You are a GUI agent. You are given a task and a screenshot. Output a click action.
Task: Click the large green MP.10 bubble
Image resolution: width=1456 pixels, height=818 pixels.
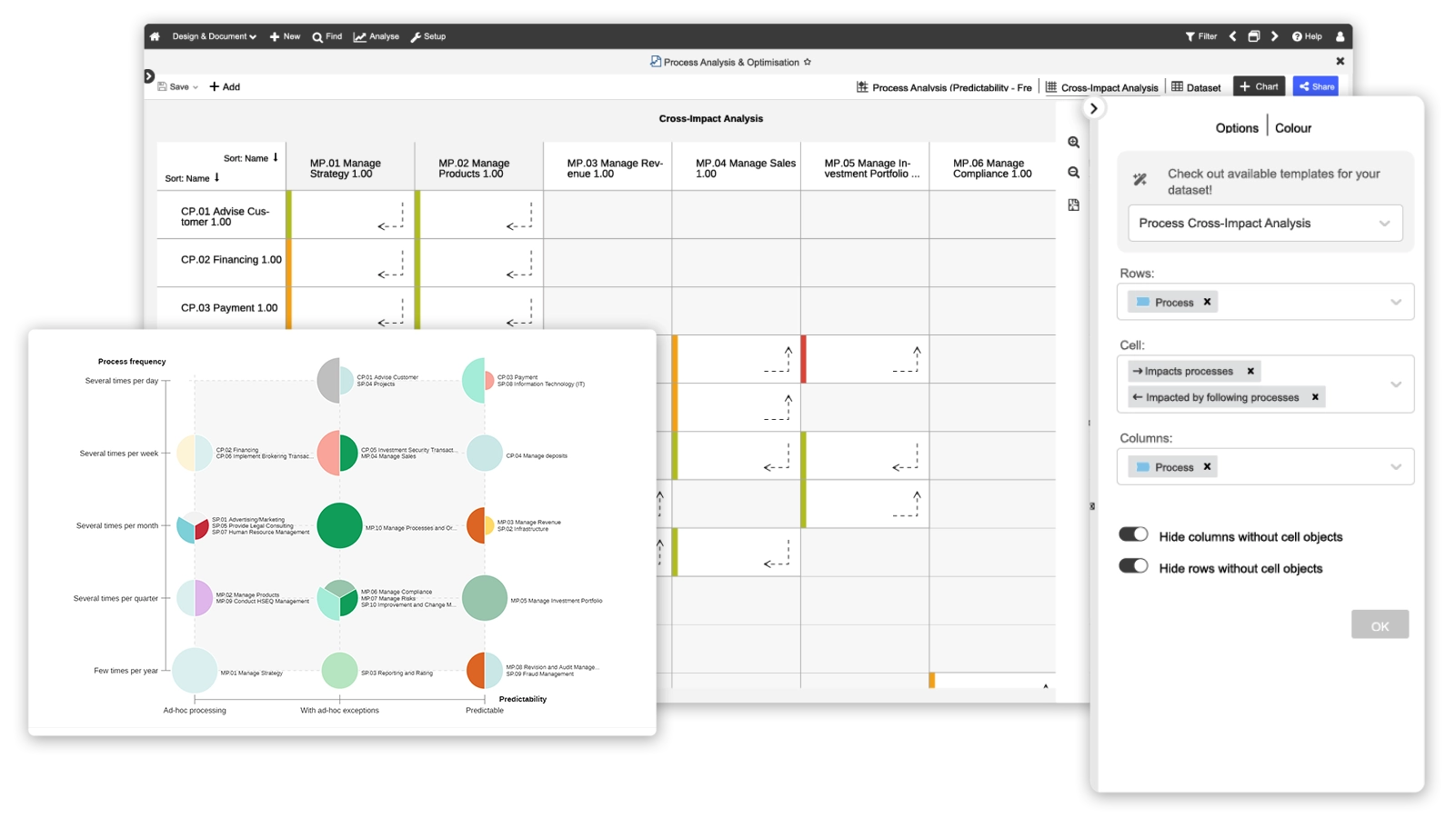340,525
